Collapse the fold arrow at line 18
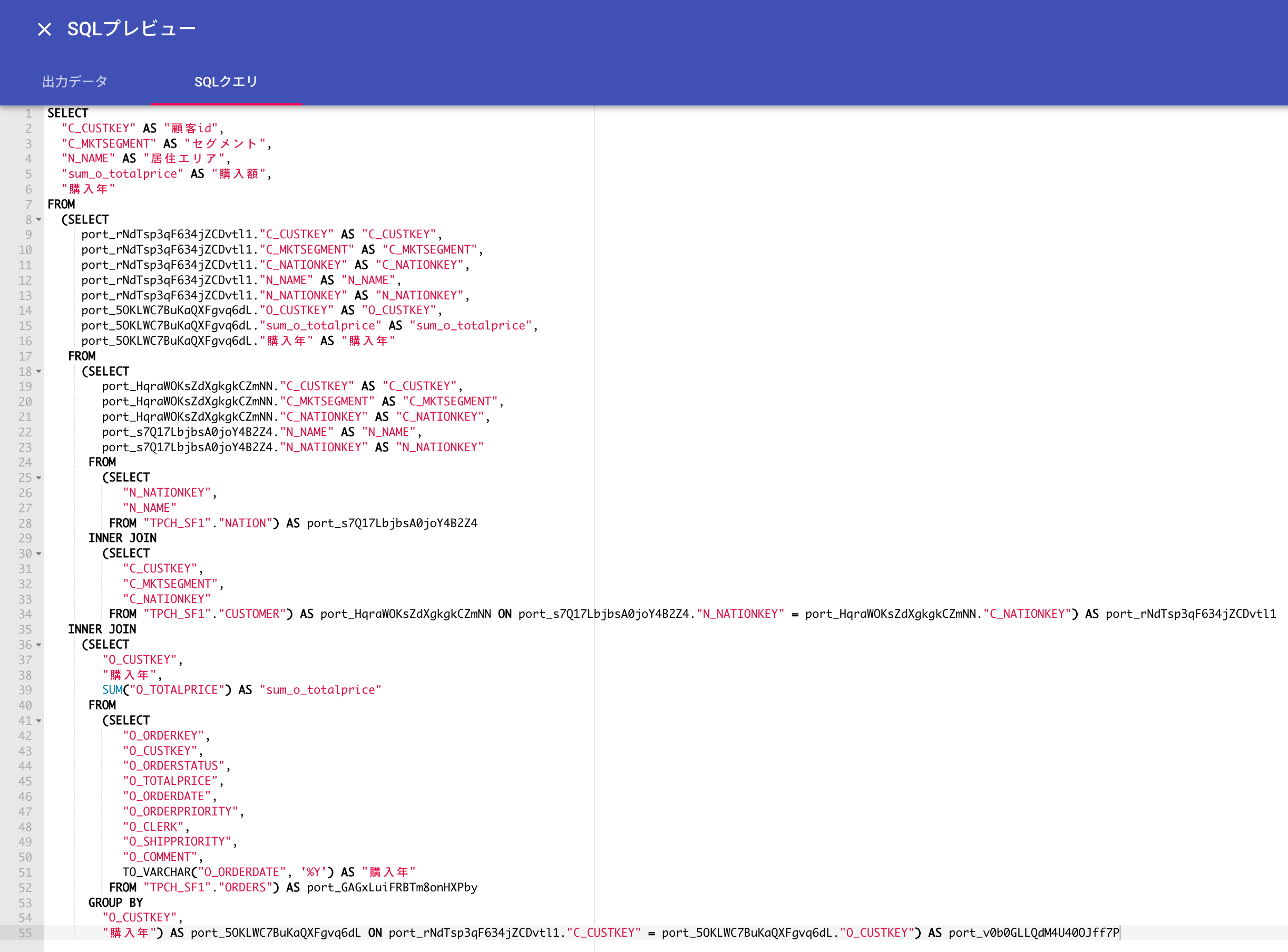Screen dimensions: 1288x952 (x=38, y=372)
